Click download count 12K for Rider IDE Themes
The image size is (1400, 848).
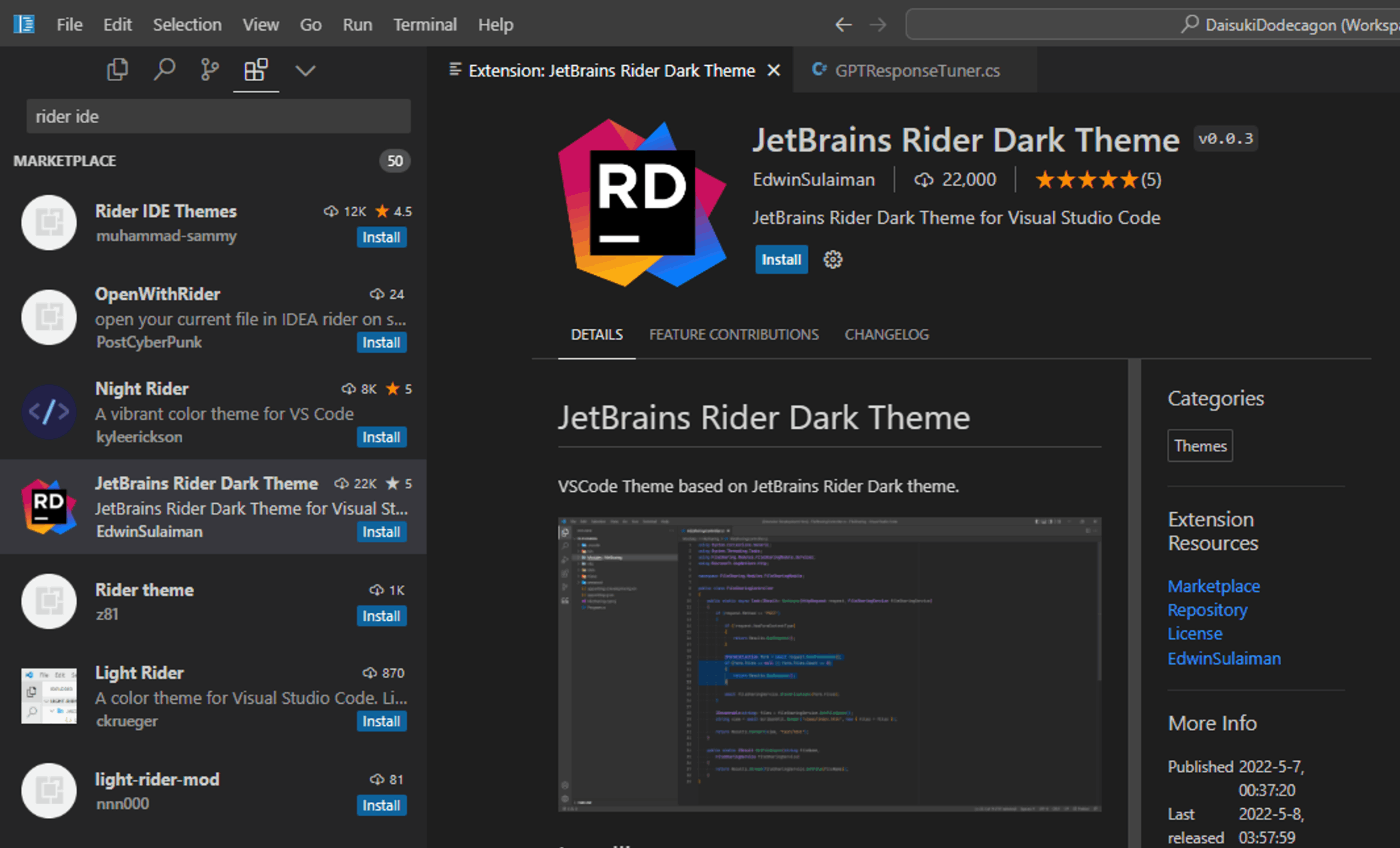[x=346, y=212]
